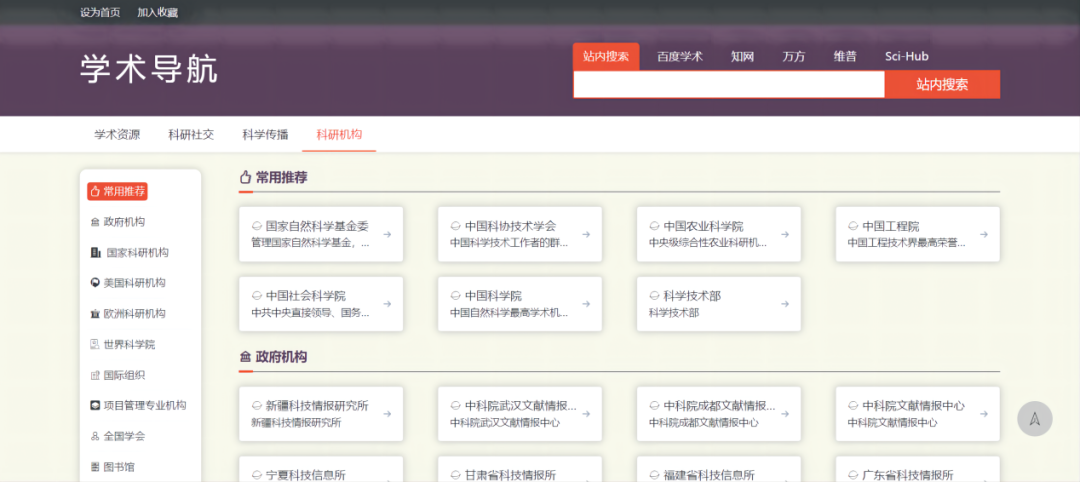Switch search engine to Sci-Hub
This screenshot has width=1080, height=482.
(x=906, y=56)
